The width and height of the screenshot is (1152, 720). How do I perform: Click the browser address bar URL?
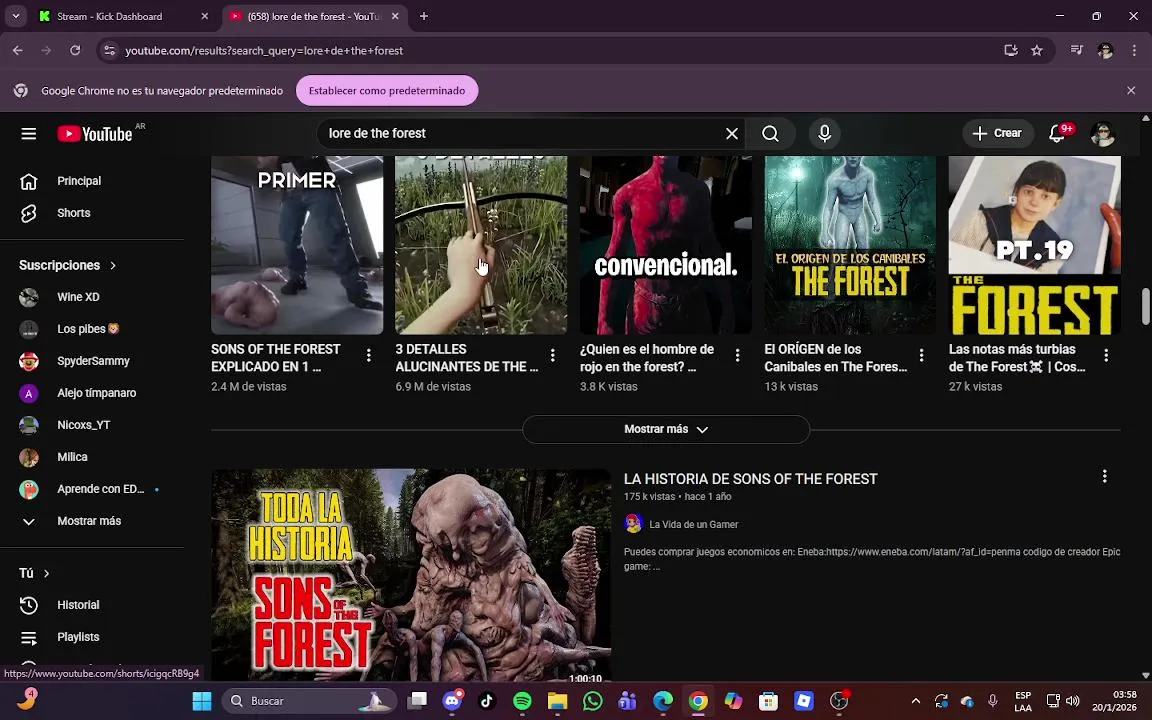point(264,51)
